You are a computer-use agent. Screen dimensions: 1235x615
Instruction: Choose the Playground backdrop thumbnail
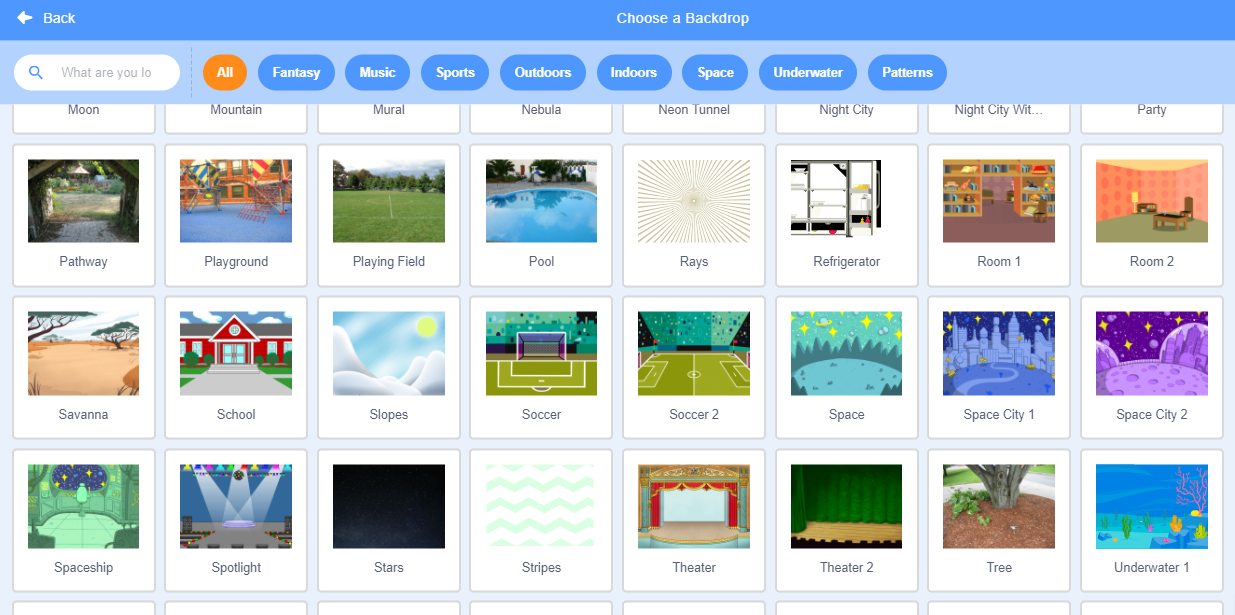(x=236, y=201)
